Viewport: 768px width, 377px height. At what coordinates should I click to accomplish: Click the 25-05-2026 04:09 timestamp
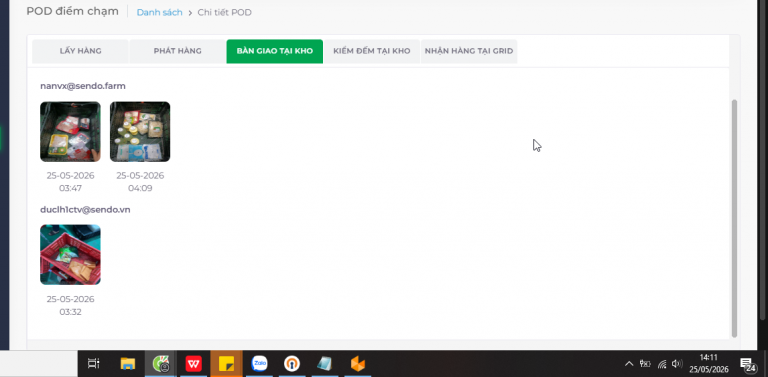pos(140,182)
